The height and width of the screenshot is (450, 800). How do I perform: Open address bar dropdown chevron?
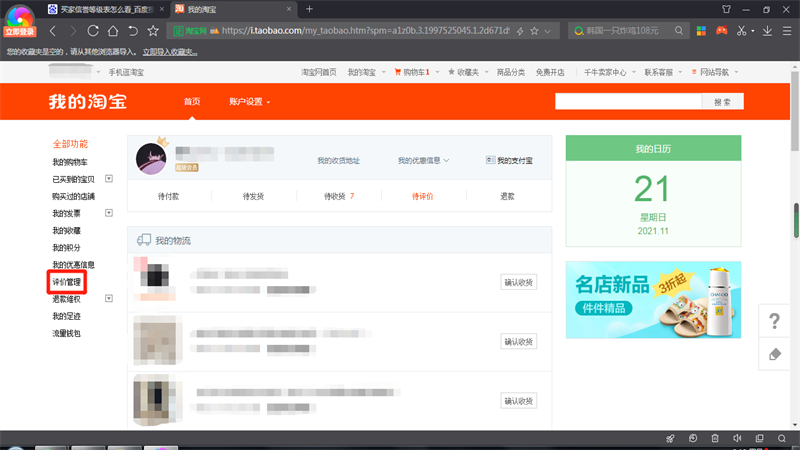548,32
